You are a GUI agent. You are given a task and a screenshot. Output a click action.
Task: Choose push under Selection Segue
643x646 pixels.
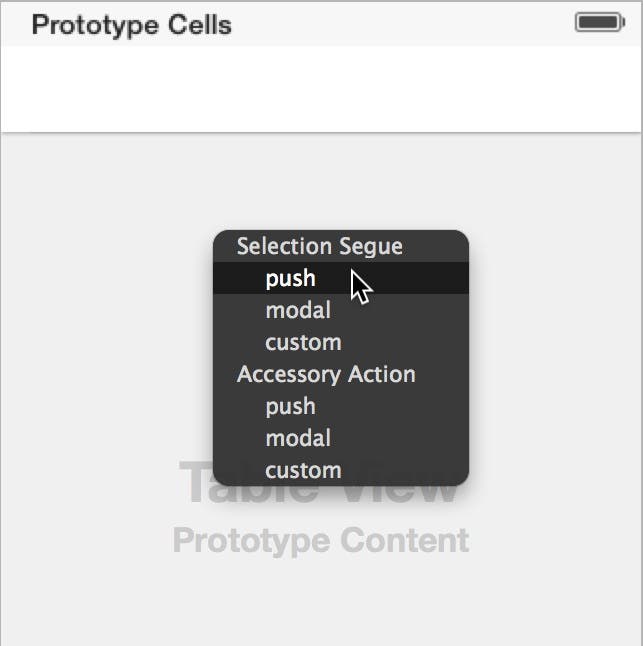(341, 278)
